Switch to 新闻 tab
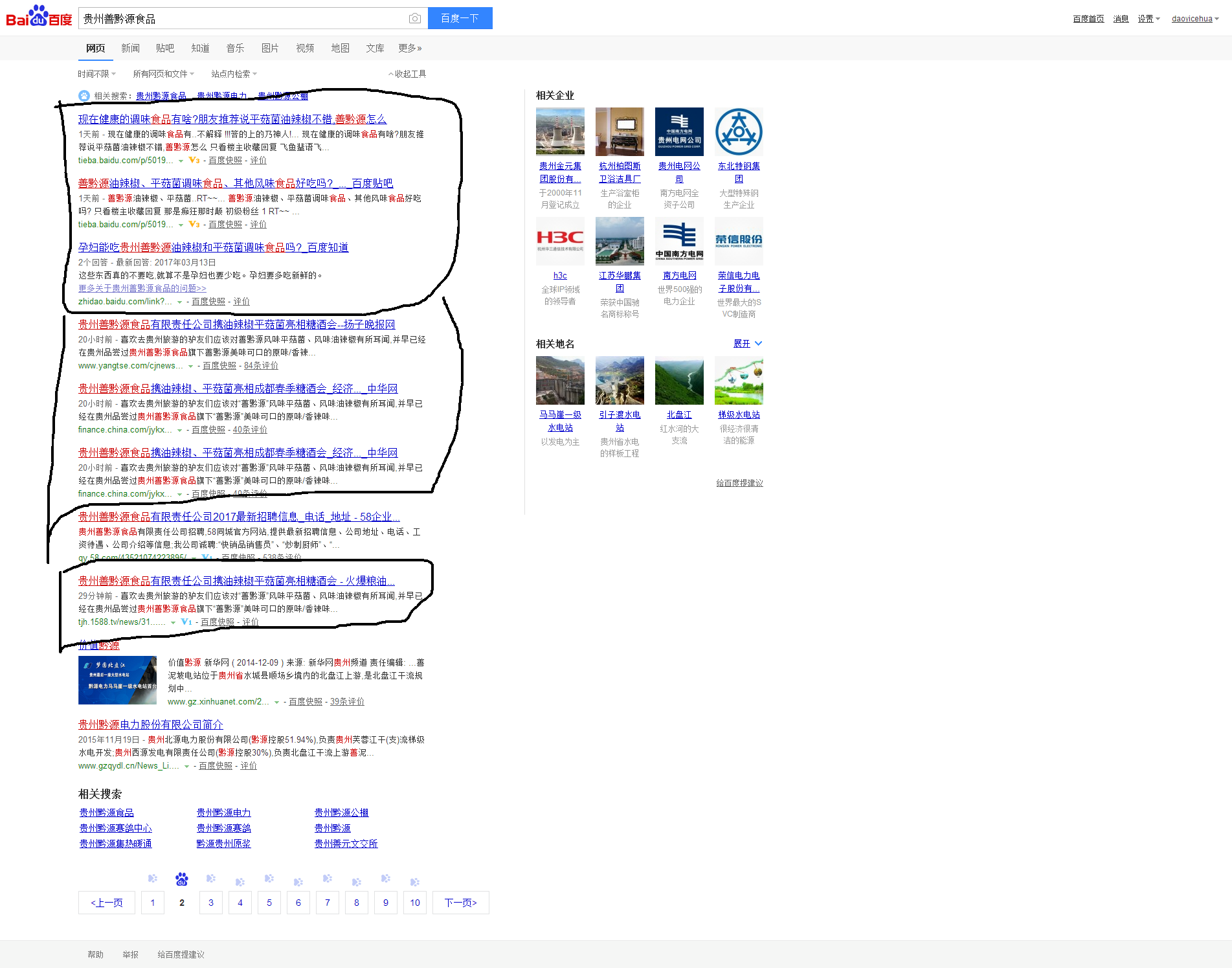Viewport: 1232px width, 968px height. [130, 48]
